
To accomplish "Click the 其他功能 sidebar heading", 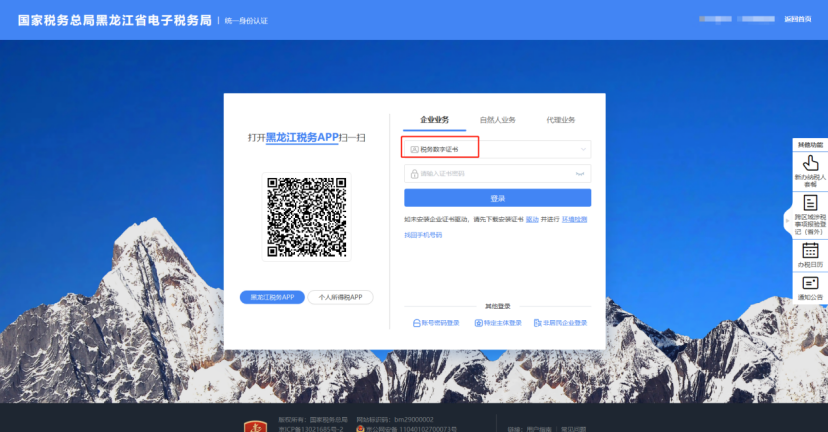I will 810,145.
